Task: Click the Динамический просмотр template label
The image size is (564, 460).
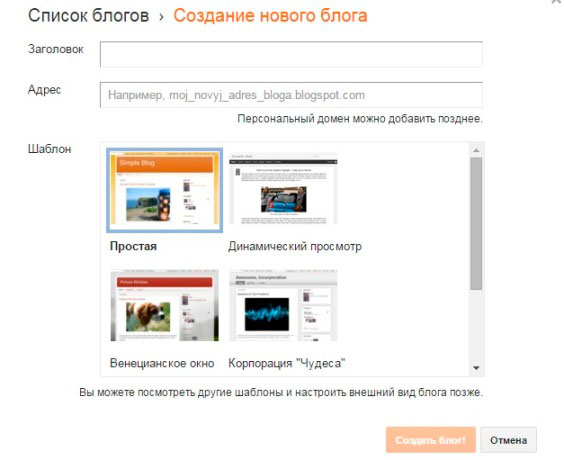Action: [x=295, y=246]
